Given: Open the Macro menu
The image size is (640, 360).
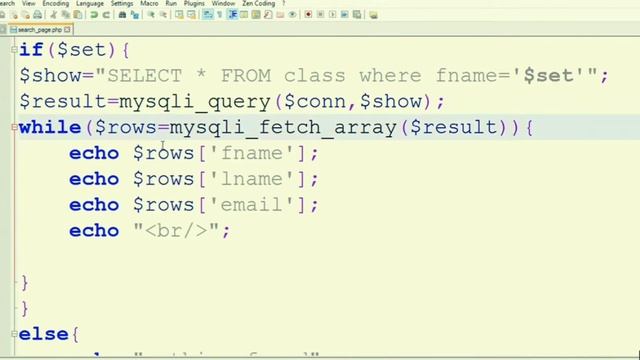Looking at the screenshot, I should pyautogui.click(x=149, y=3).
